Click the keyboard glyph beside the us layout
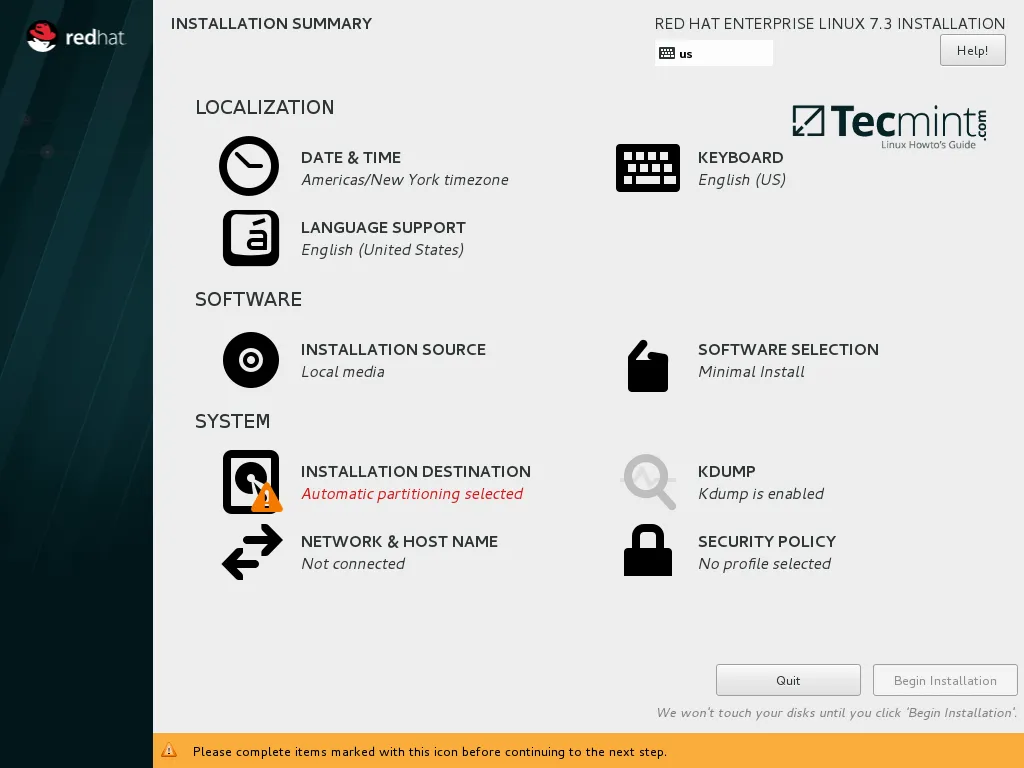The width and height of the screenshot is (1024, 768). (667, 52)
